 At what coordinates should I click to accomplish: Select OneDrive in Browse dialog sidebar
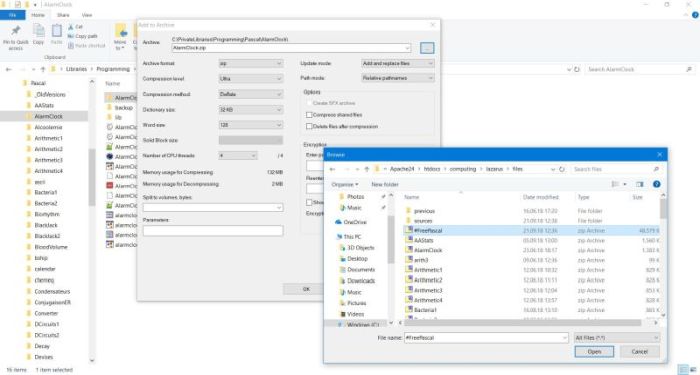[x=350, y=222]
